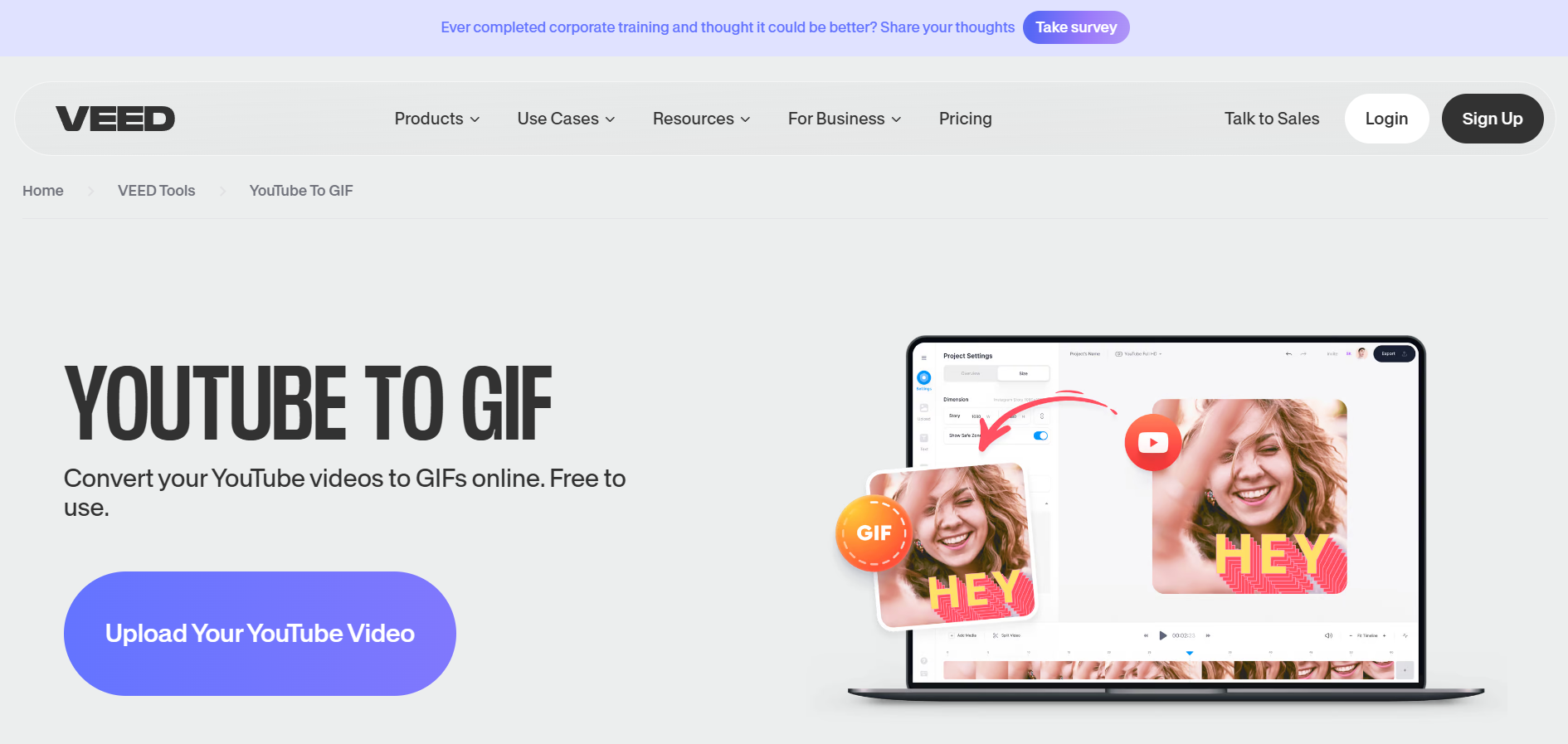Click the orange GIF badge icon
Screen dimensions: 1568x744
874,532
